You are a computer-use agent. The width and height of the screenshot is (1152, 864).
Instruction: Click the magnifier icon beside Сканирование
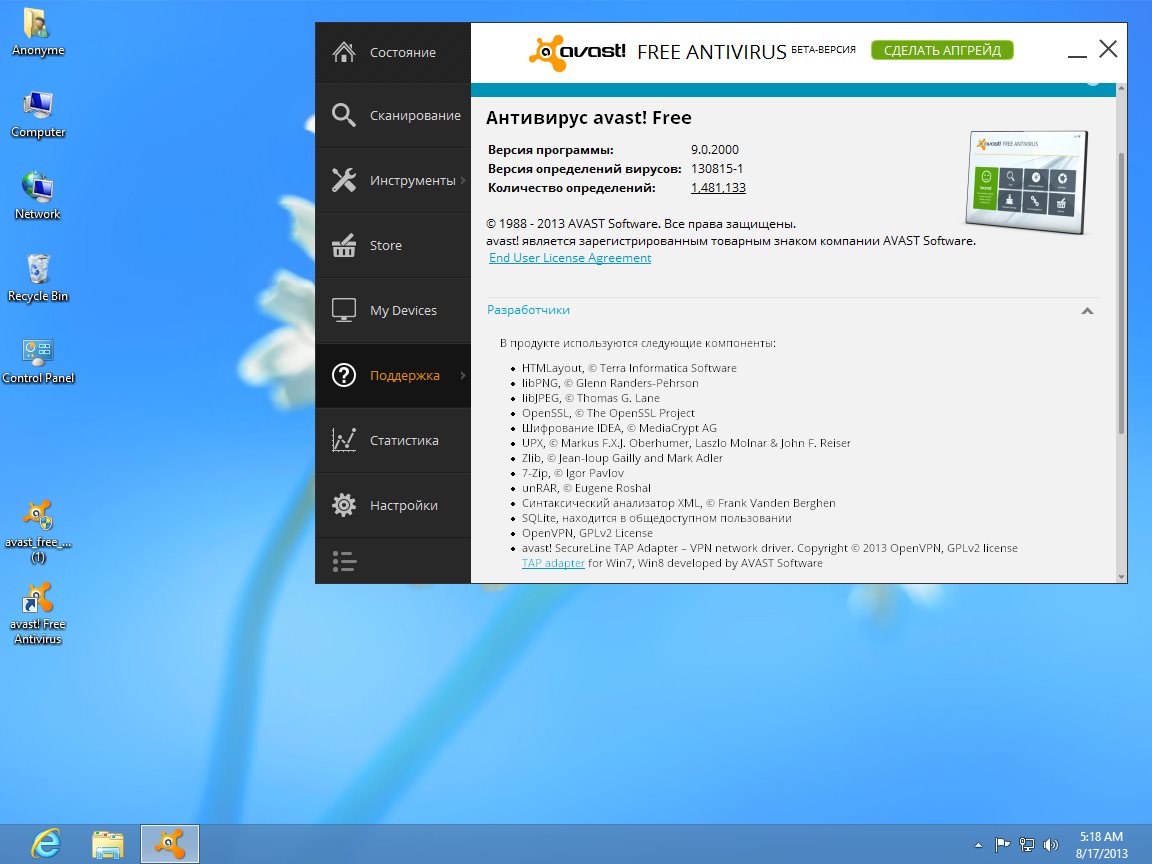point(343,115)
